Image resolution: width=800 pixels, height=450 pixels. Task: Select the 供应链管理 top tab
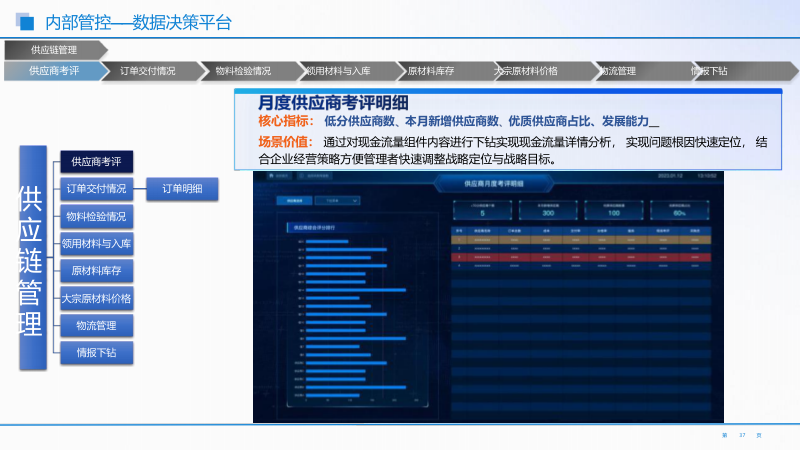click(x=54, y=49)
